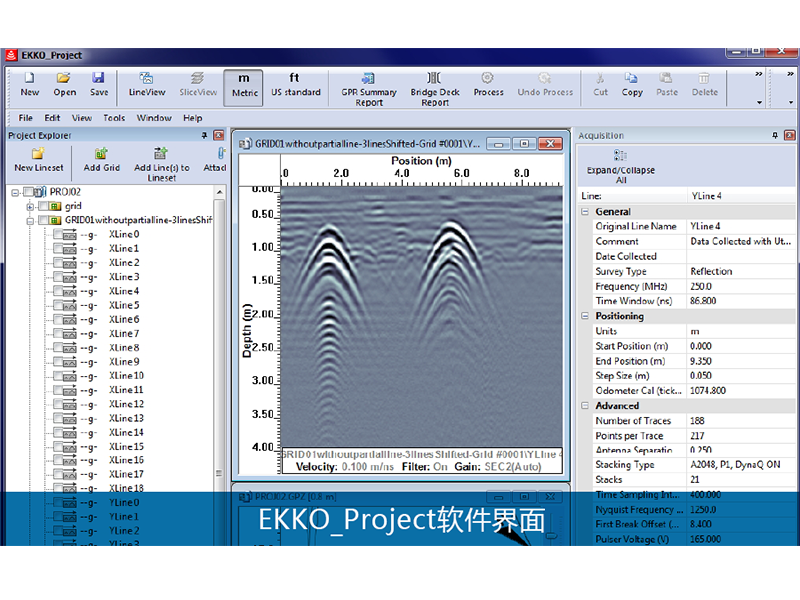Toggle the YLine0 checkbox
The image size is (800, 600).
58,503
